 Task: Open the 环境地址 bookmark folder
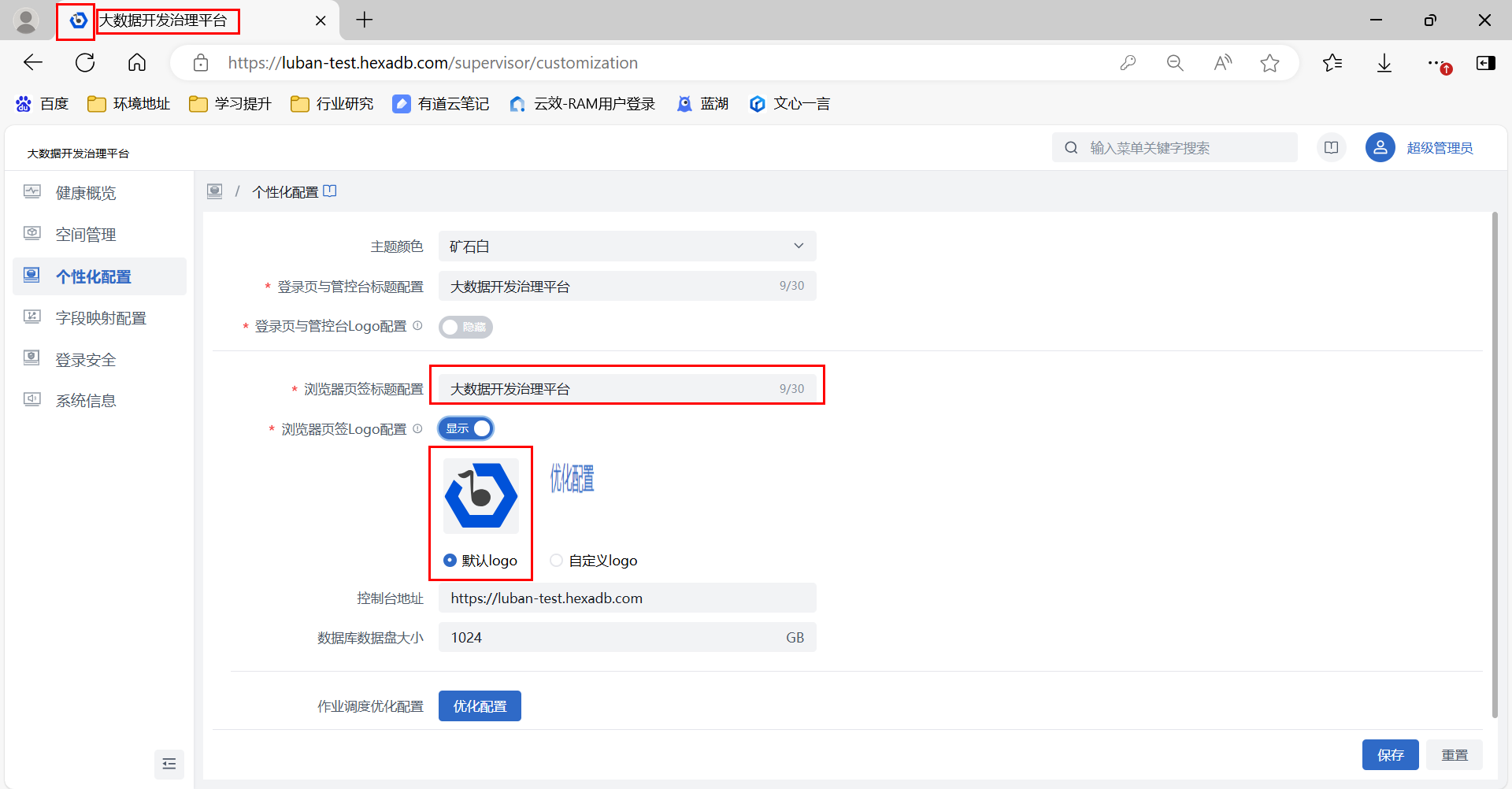[x=129, y=104]
